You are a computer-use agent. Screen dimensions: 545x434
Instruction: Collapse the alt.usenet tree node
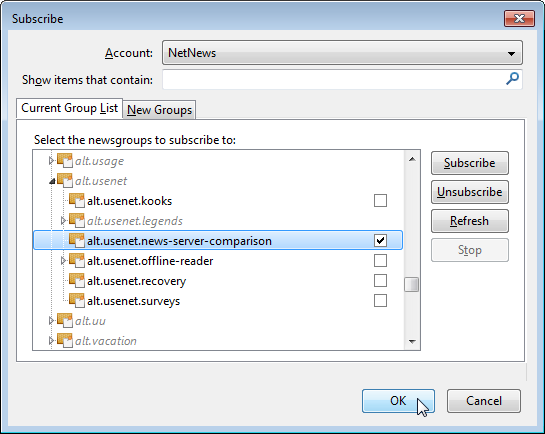pos(52,181)
